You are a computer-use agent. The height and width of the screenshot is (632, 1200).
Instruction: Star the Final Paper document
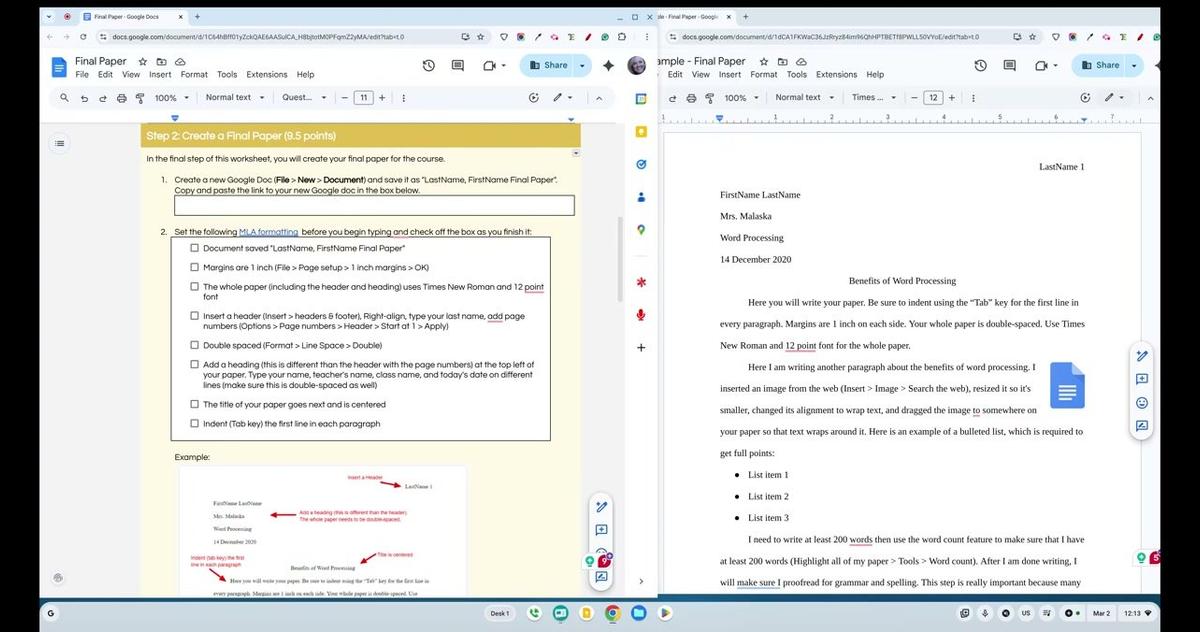point(143,61)
